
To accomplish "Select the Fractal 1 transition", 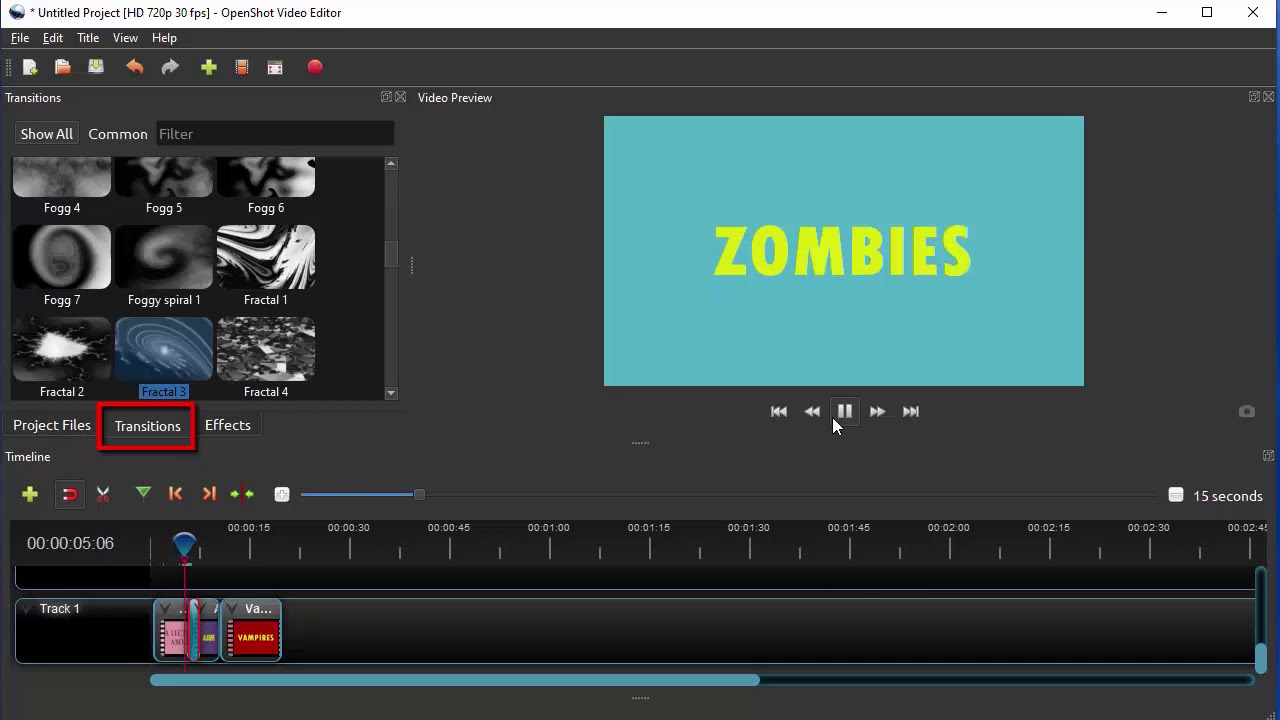I will pyautogui.click(x=266, y=266).
